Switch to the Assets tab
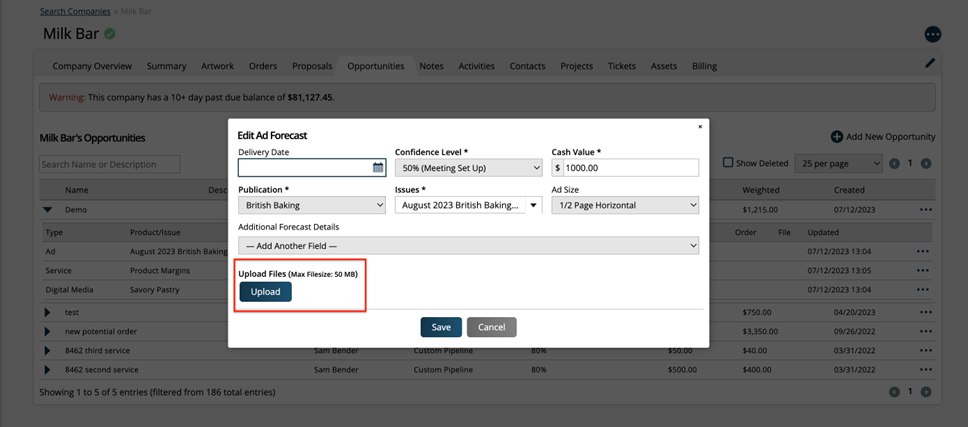 click(x=664, y=66)
